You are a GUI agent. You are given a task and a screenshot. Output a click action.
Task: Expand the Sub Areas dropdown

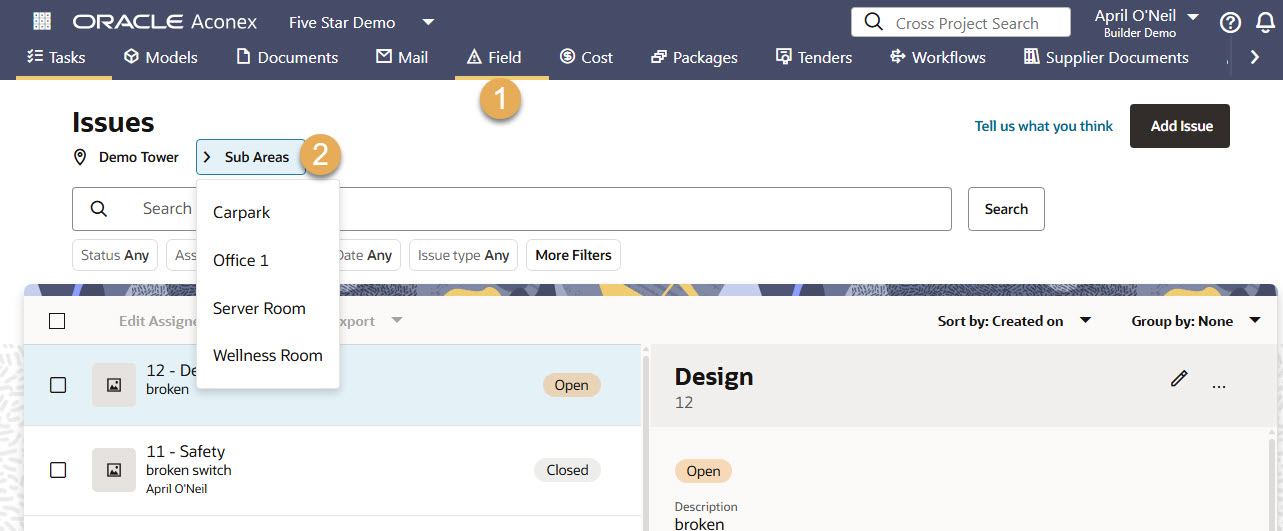point(251,157)
